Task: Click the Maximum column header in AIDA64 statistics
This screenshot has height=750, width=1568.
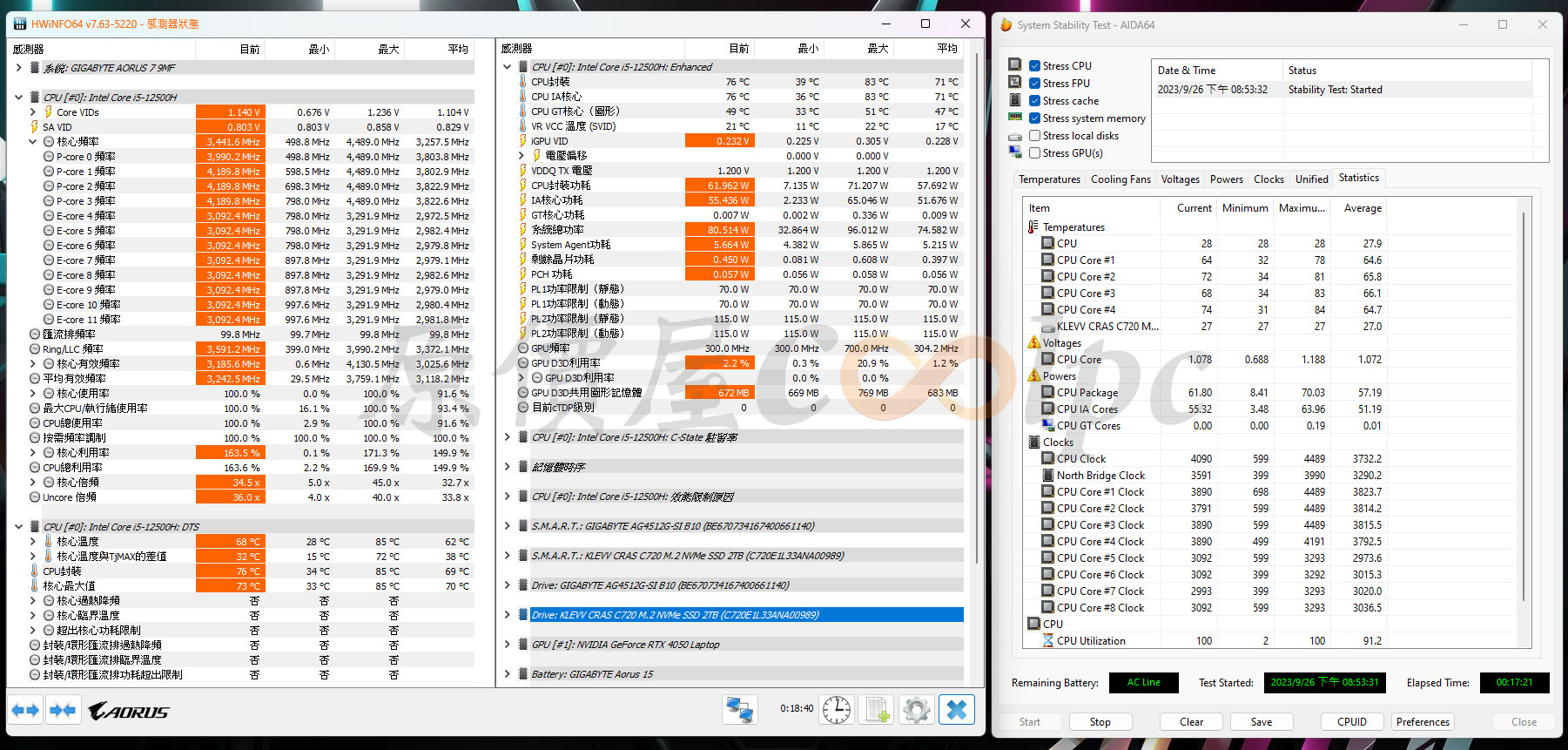Action: pyautogui.click(x=1302, y=208)
